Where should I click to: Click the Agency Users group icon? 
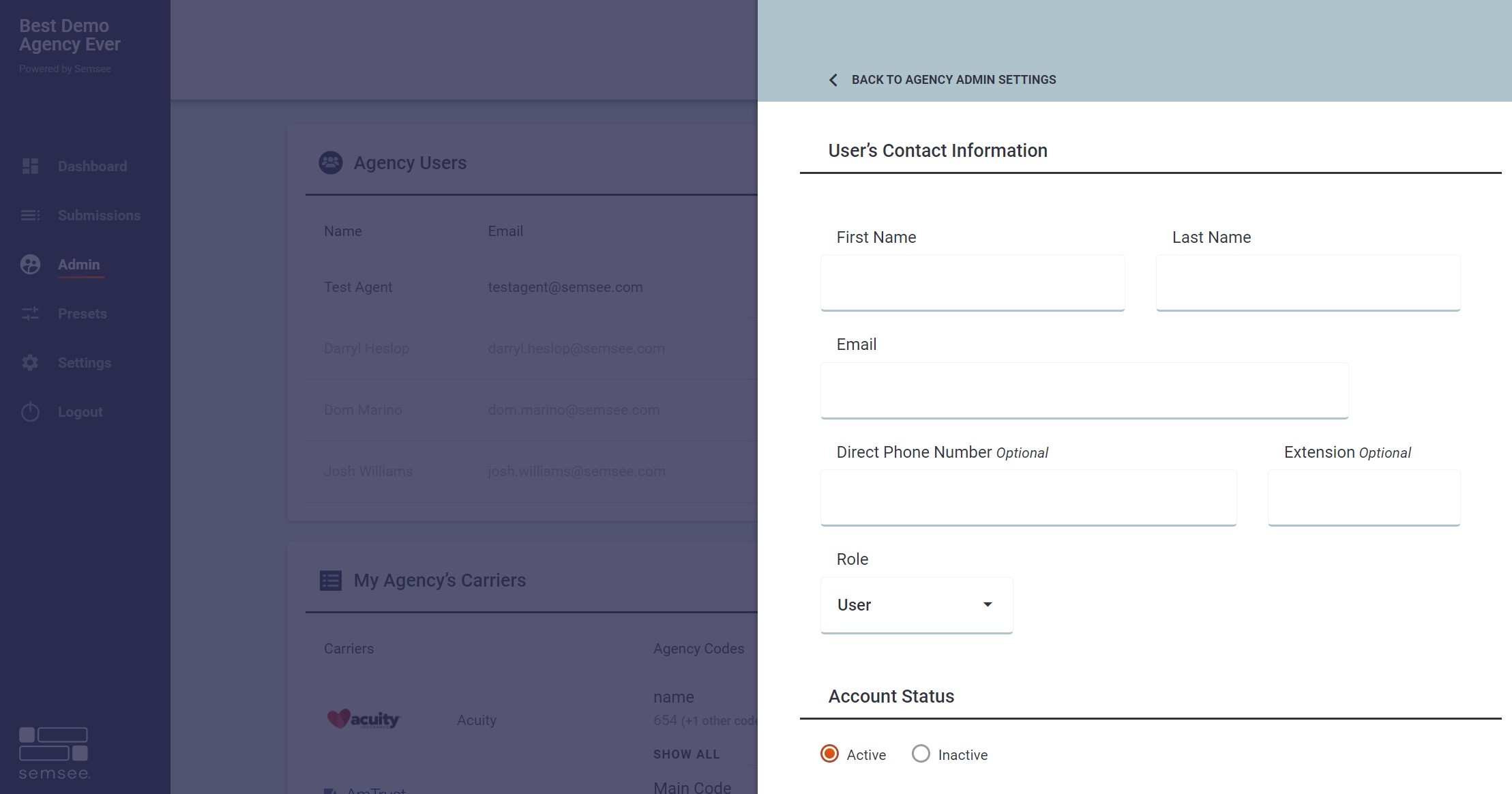tap(331, 162)
